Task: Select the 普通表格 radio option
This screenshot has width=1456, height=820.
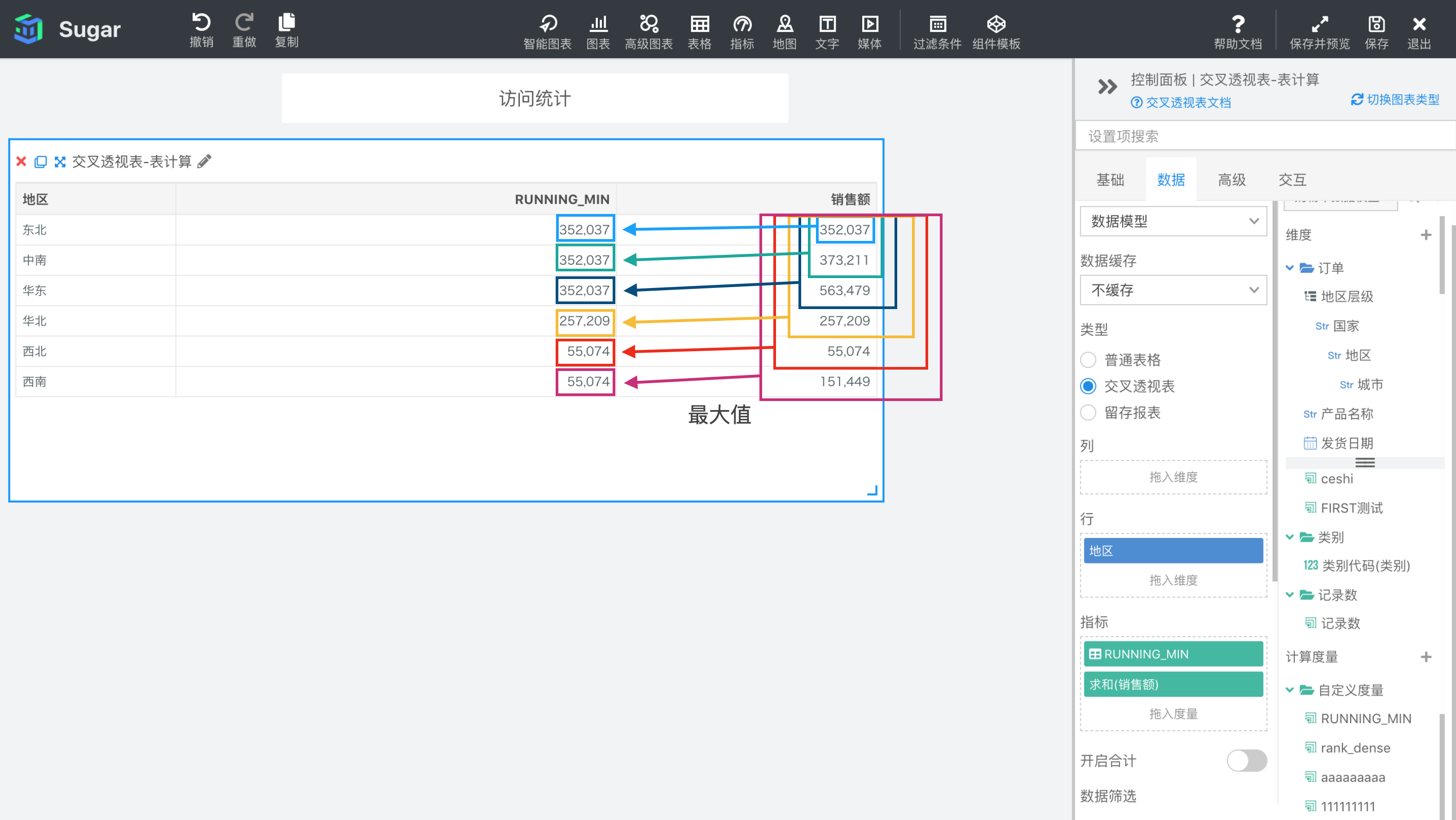Action: [x=1088, y=360]
